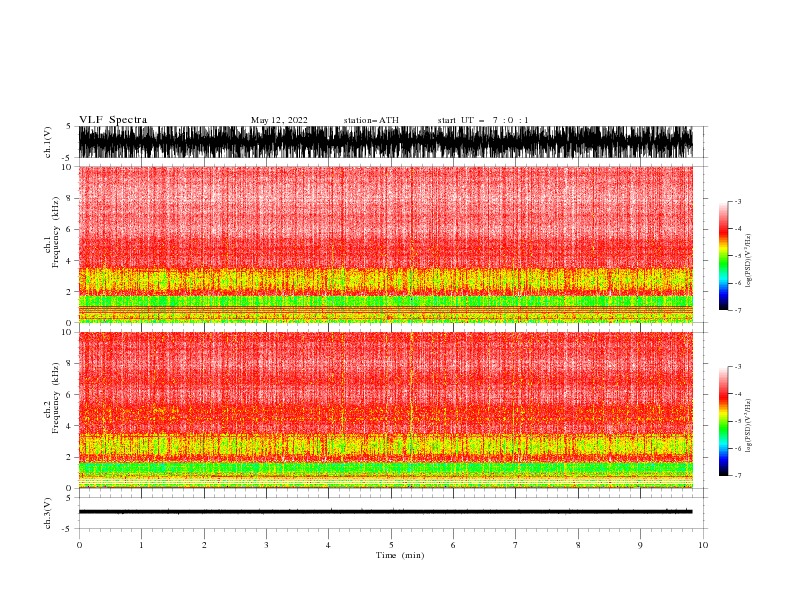
Task: Click the 'station=ATH' label
Action: tap(371, 120)
